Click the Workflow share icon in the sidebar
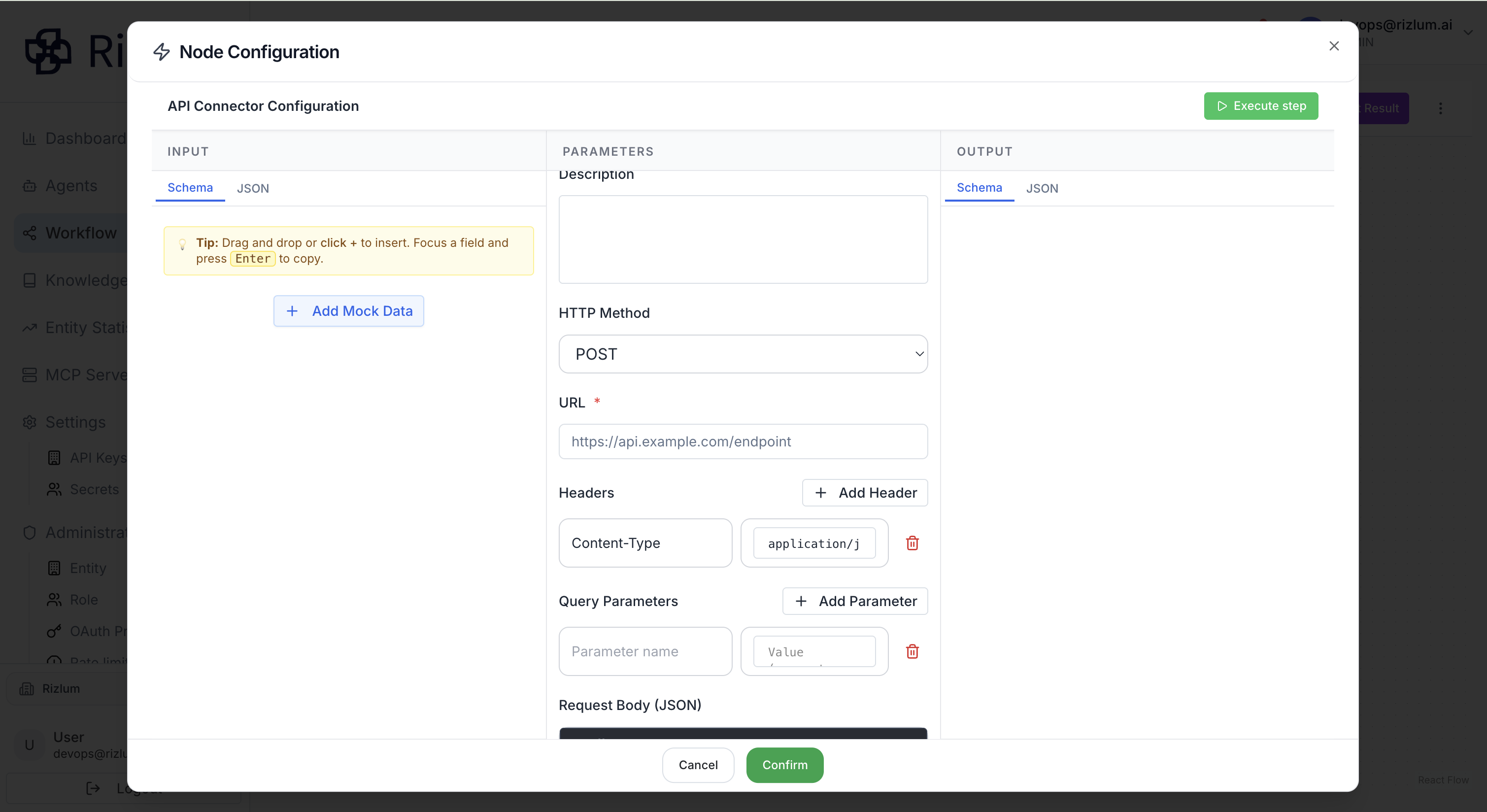Screen dimensions: 1487x812 (x=30, y=233)
